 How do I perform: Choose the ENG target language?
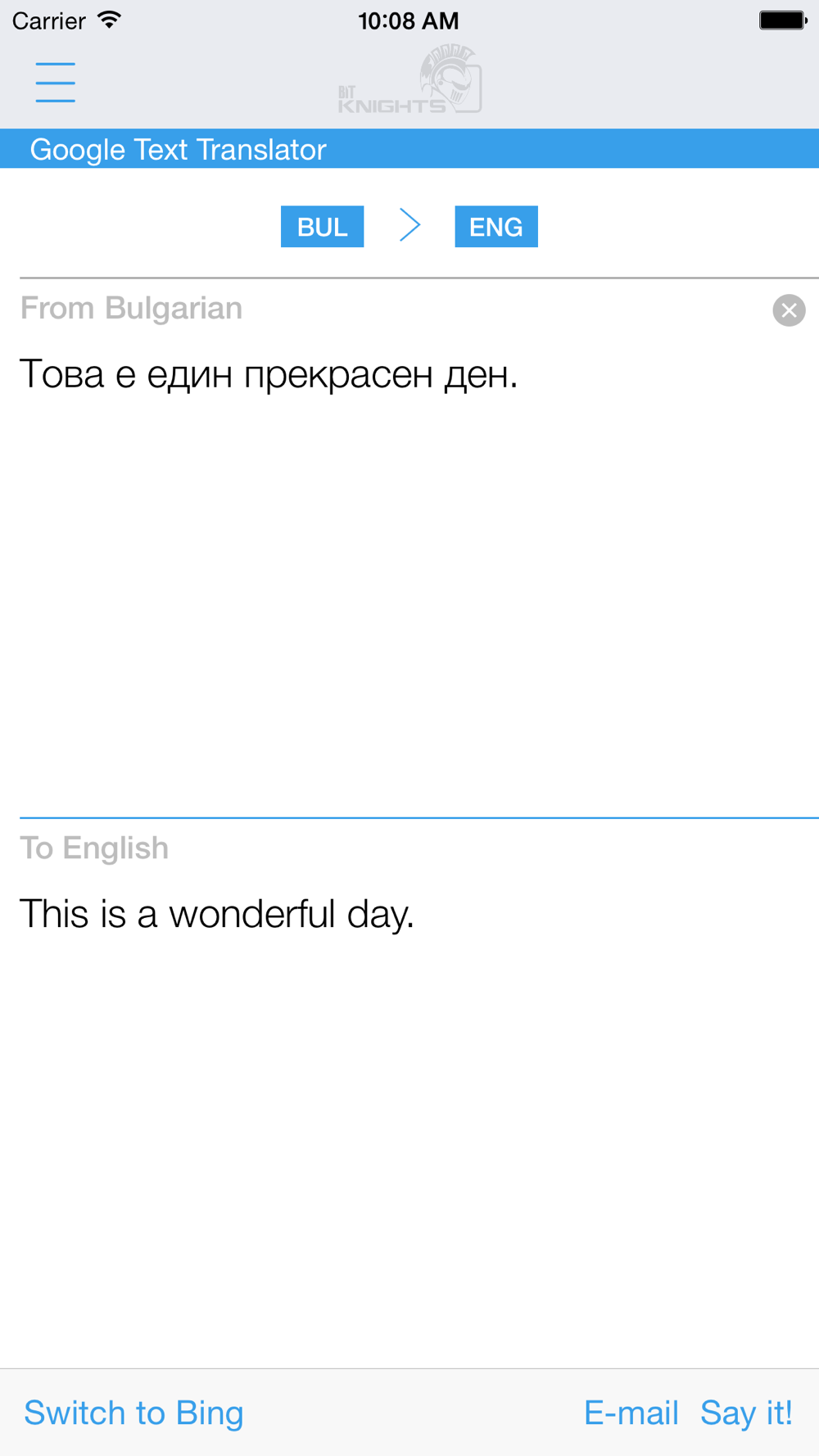496,227
